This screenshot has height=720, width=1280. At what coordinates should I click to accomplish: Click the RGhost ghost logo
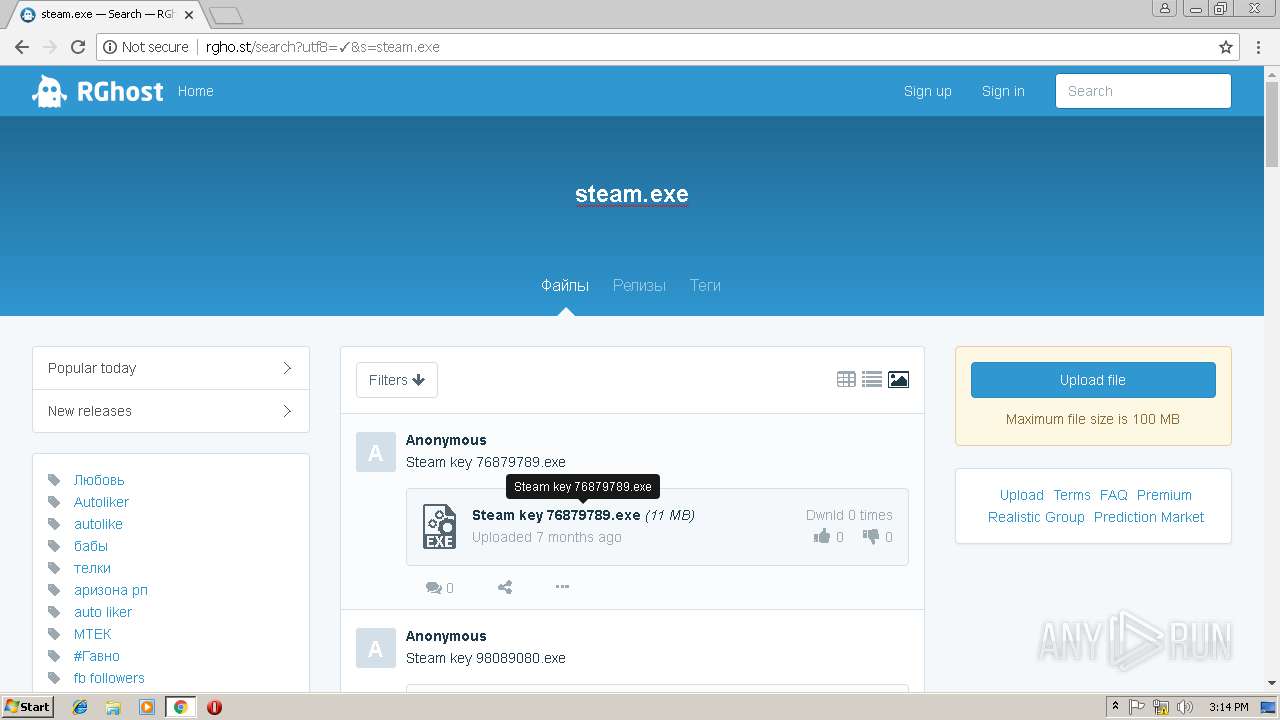[49, 91]
